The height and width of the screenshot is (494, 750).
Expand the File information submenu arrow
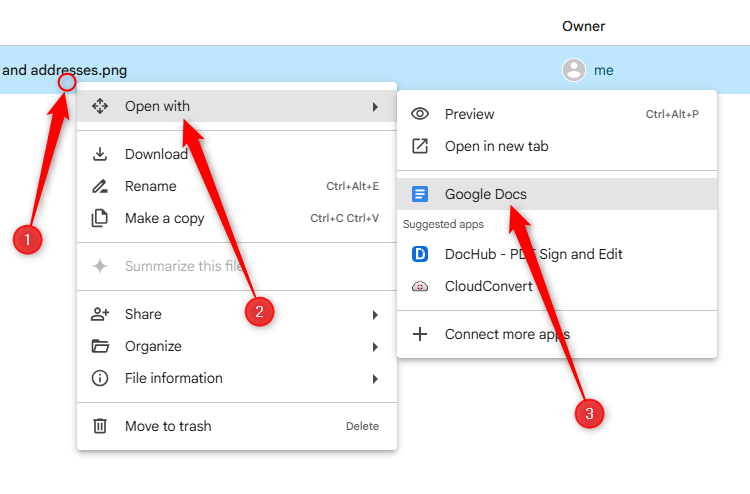pyautogui.click(x=375, y=378)
